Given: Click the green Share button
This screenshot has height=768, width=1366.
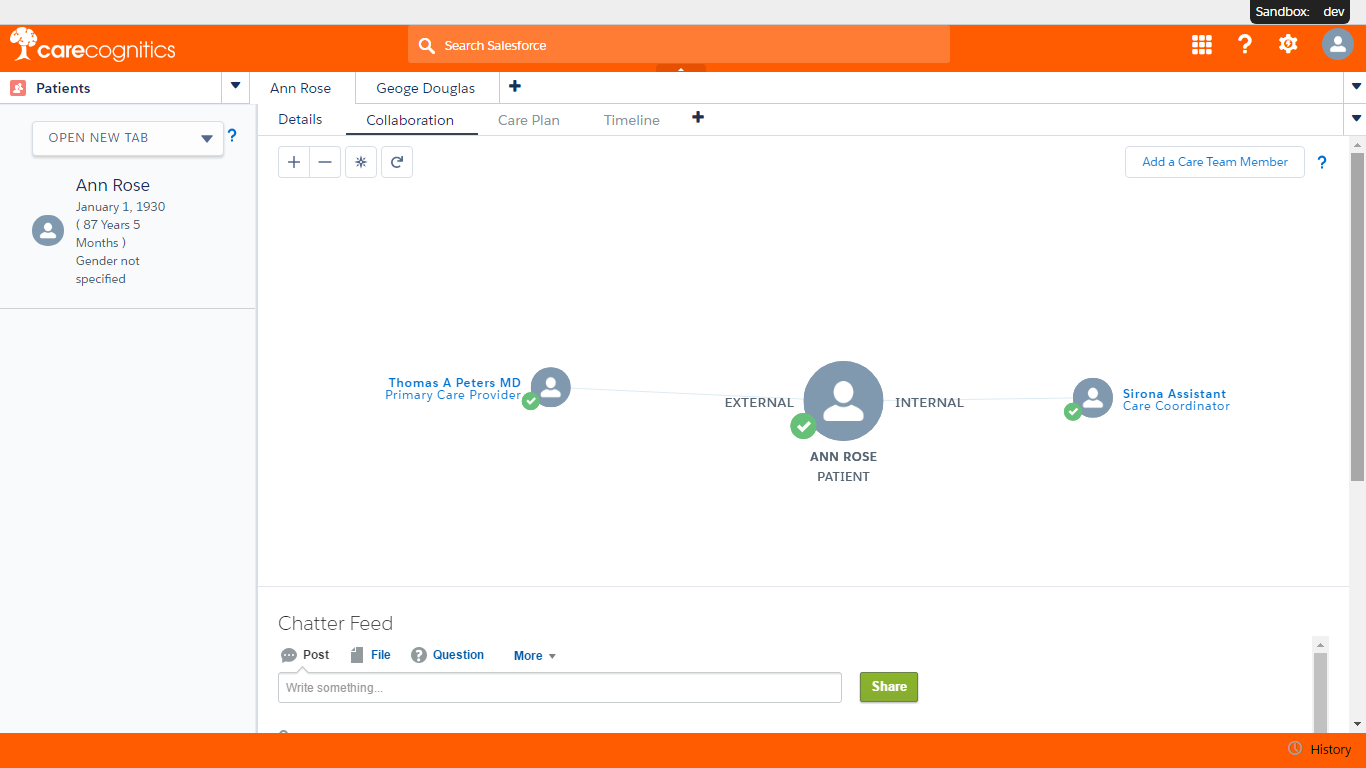Looking at the screenshot, I should 888,687.
